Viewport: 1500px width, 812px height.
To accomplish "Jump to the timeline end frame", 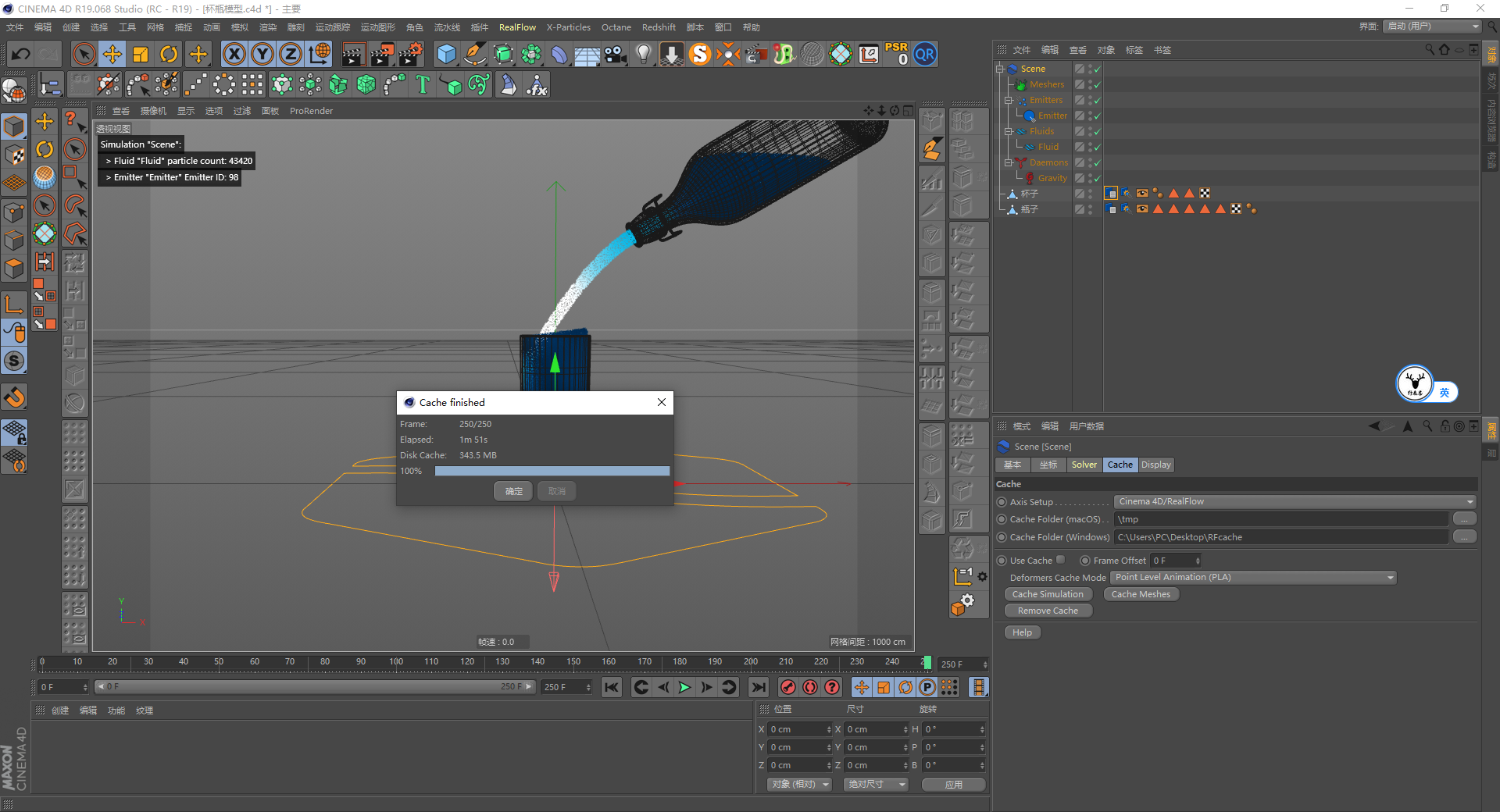I will click(758, 687).
